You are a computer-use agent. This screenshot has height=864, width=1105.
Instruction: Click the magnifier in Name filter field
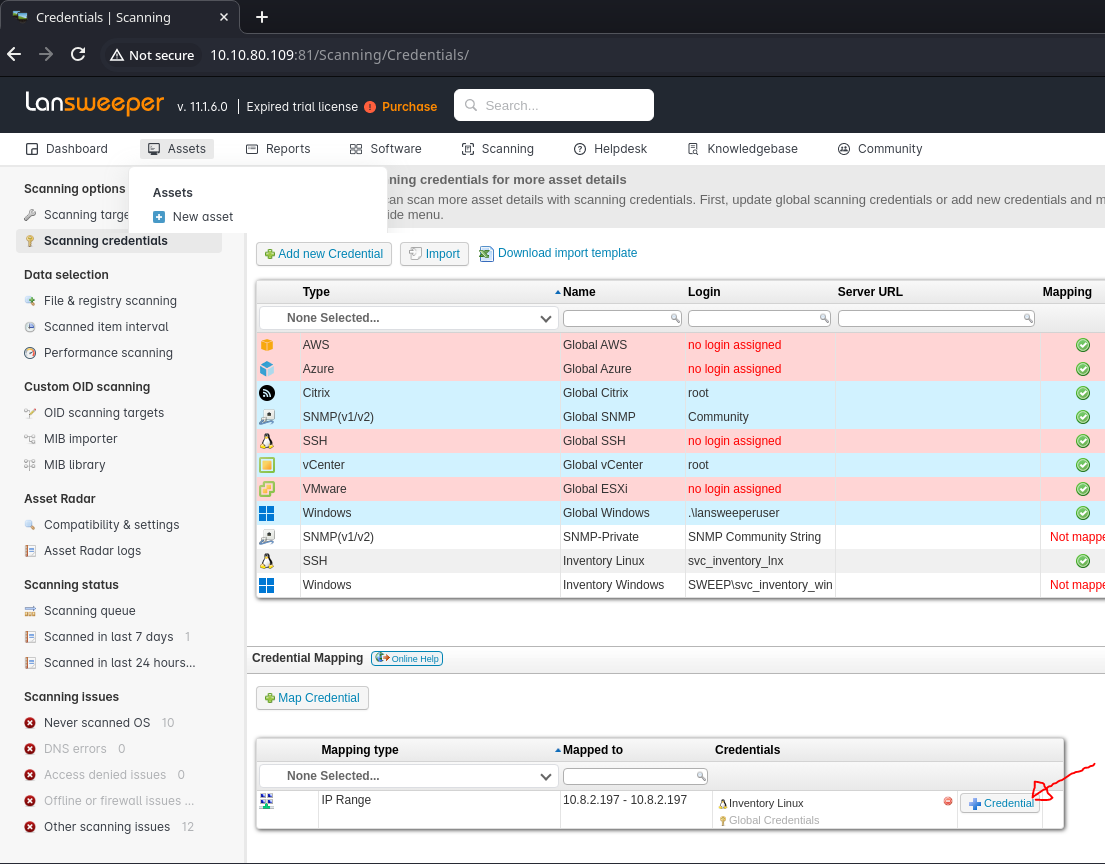coord(674,319)
